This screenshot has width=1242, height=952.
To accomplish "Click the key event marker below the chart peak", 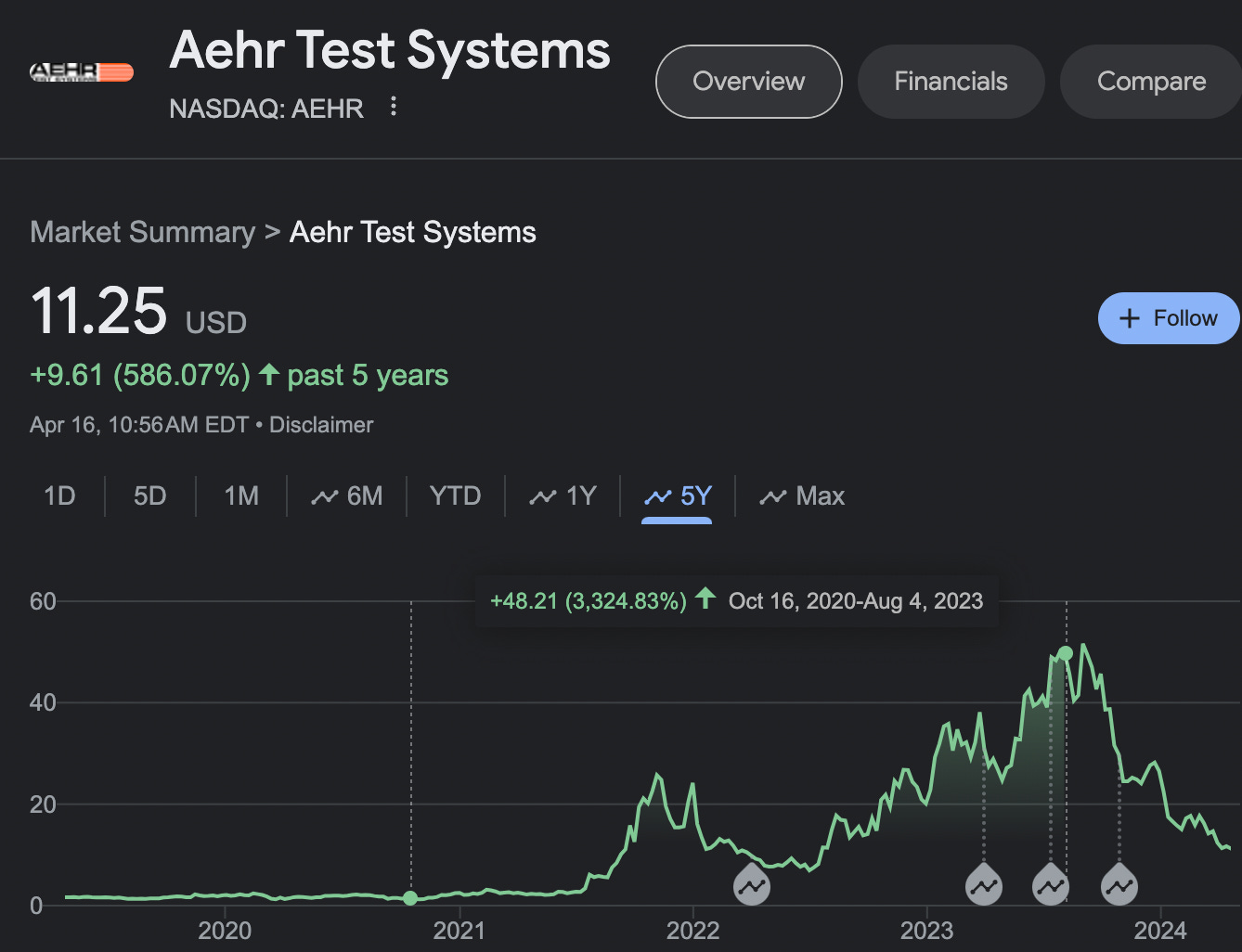I will click(1051, 886).
